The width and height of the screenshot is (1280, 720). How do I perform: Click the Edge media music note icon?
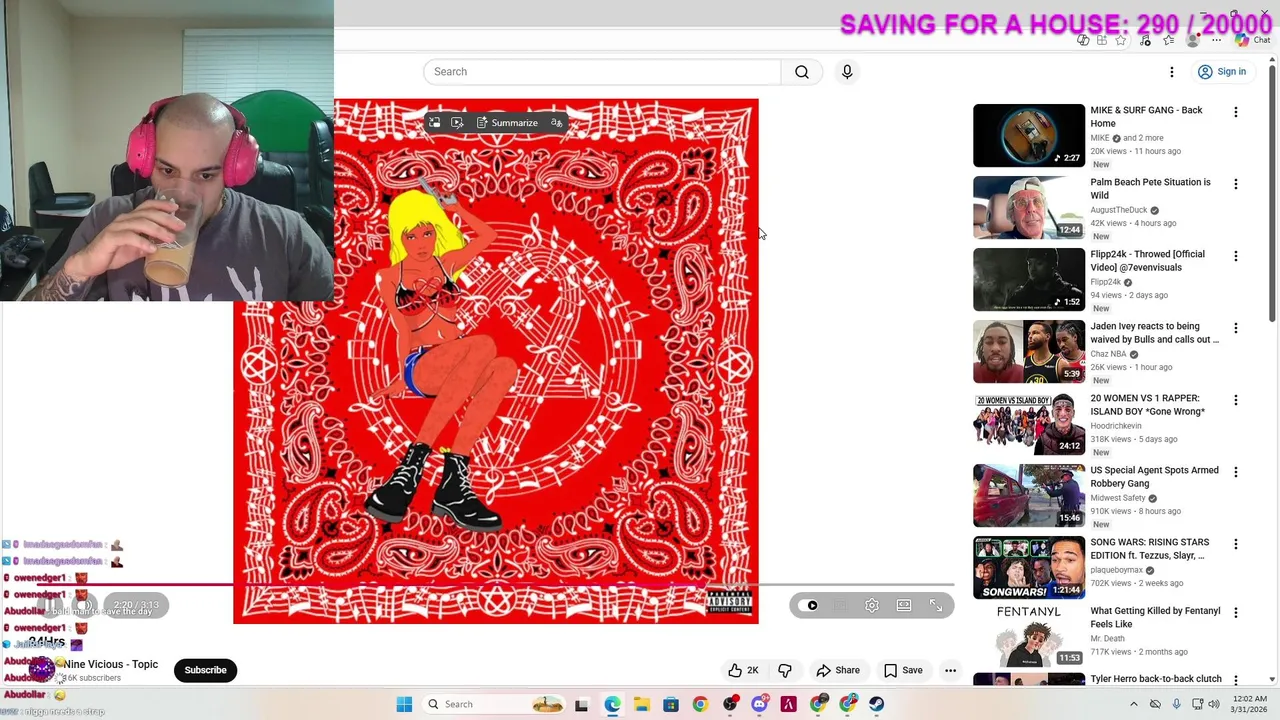(x=1145, y=40)
